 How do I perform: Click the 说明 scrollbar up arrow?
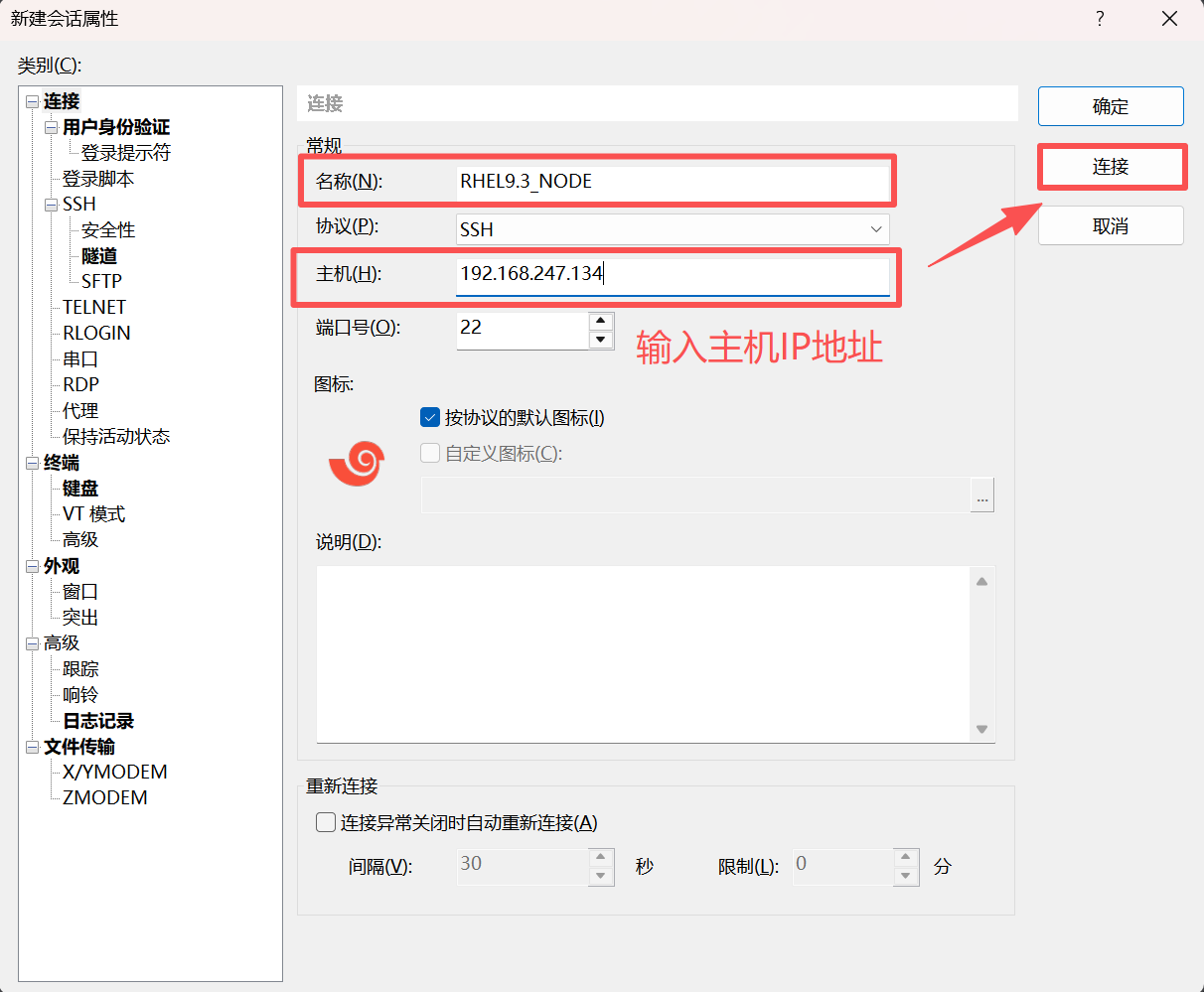click(x=981, y=581)
